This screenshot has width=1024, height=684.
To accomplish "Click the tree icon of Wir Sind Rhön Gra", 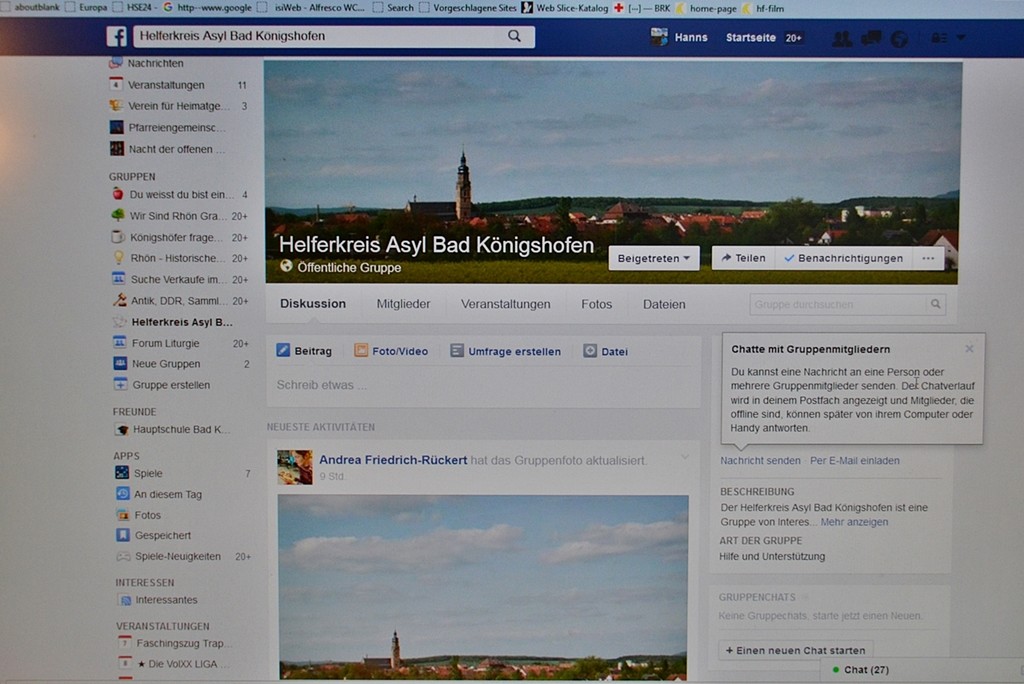I will (118, 215).
